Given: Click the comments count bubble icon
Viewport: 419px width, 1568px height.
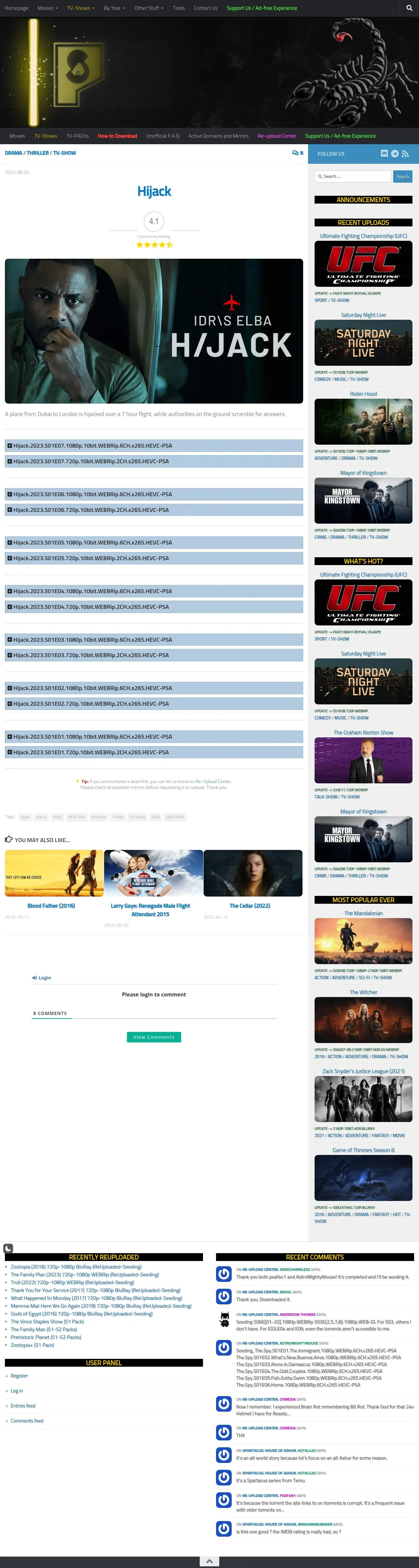Looking at the screenshot, I should 297,153.
